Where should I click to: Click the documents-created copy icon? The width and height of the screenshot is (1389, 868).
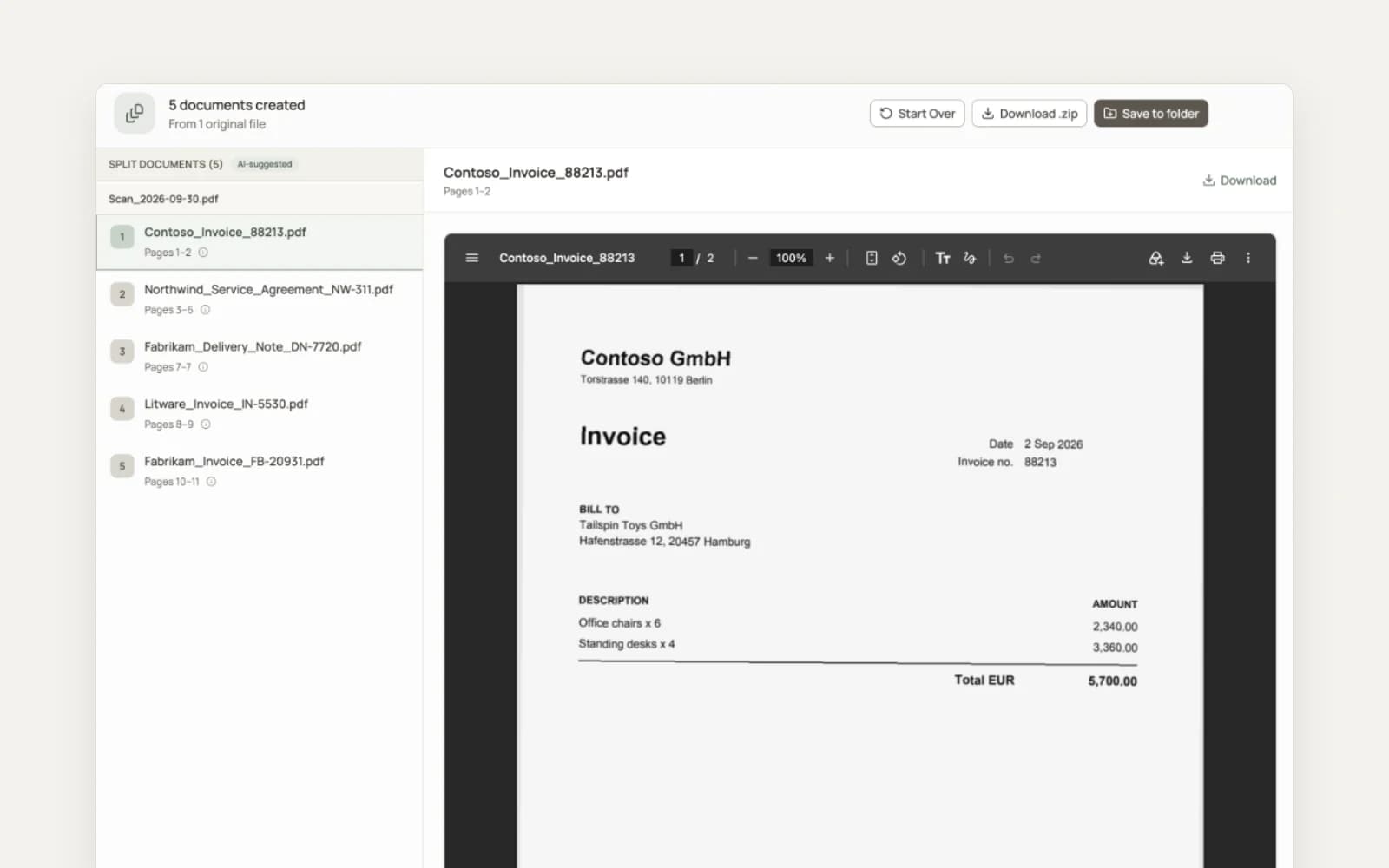pos(135,114)
